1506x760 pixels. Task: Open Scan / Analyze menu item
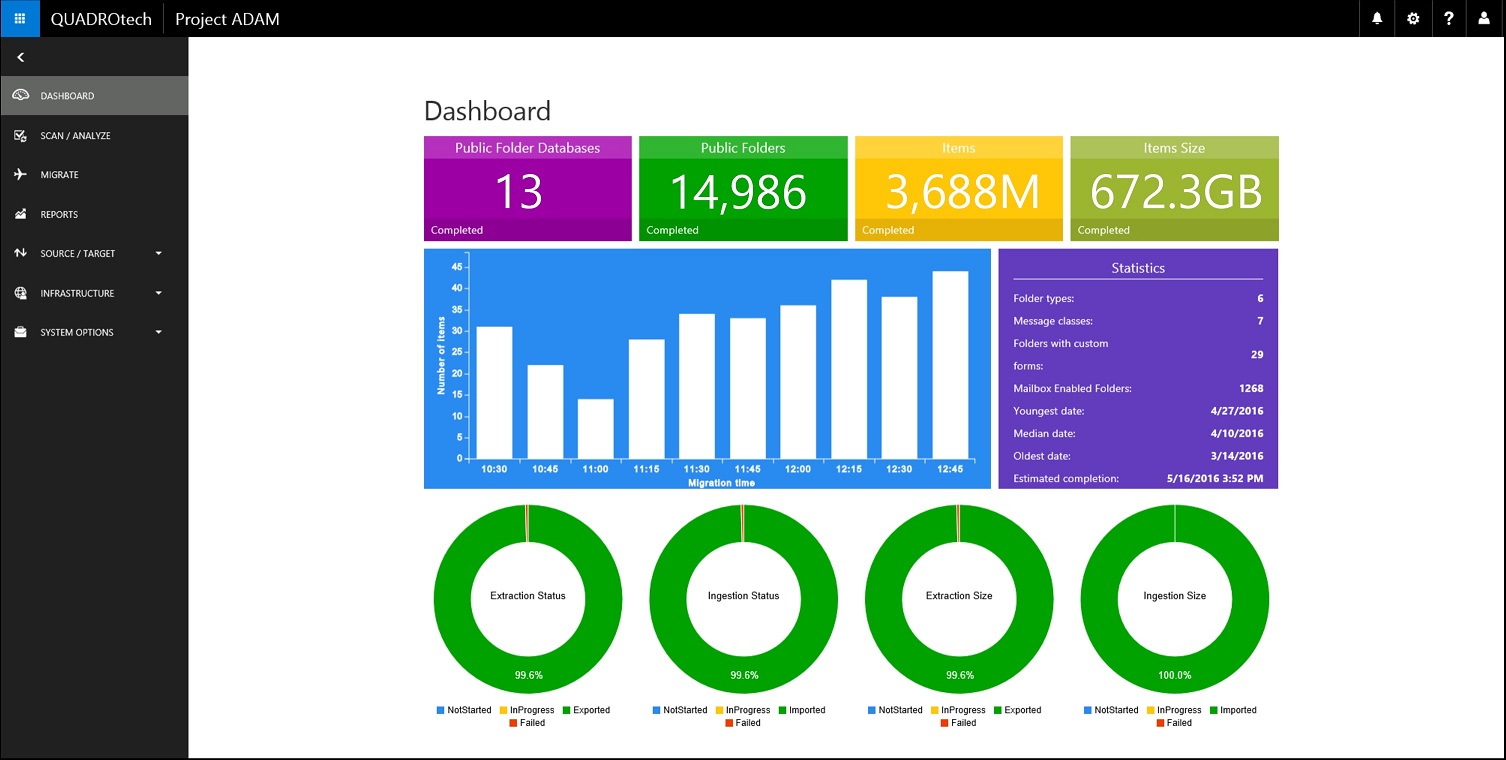pos(75,135)
